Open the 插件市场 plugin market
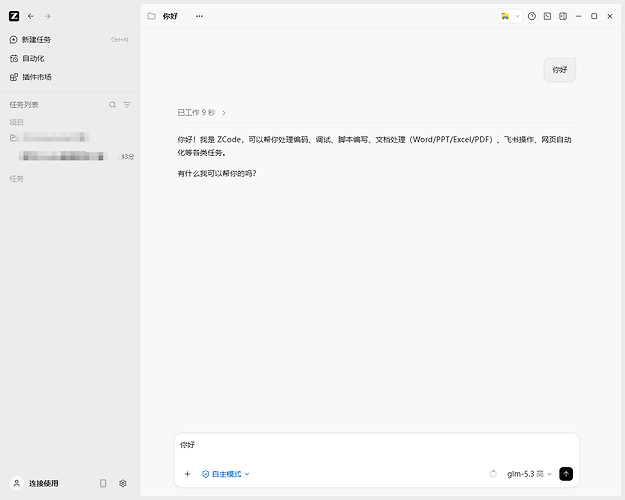The width and height of the screenshot is (625, 500). [69, 77]
